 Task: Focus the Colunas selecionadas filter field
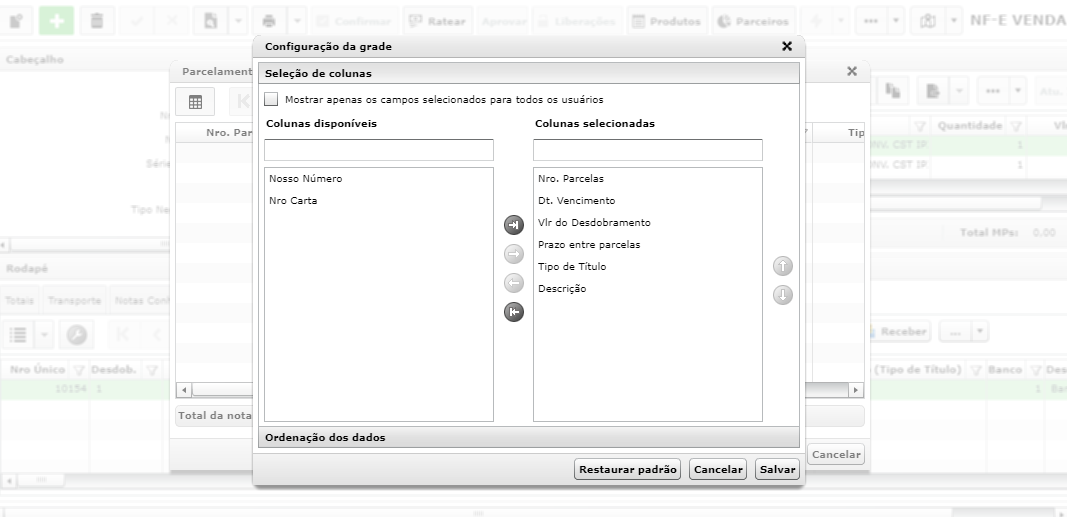point(648,150)
